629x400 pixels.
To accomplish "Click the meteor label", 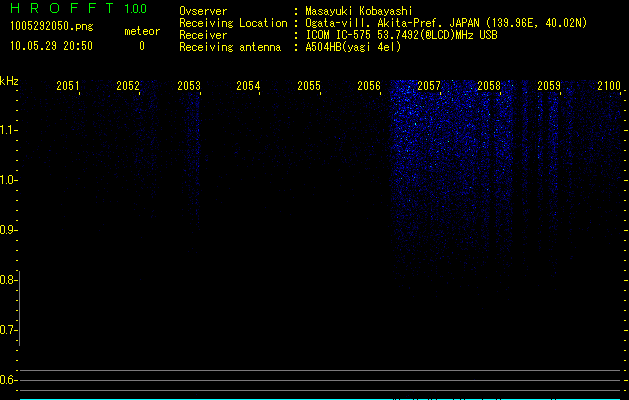I will (142, 31).
